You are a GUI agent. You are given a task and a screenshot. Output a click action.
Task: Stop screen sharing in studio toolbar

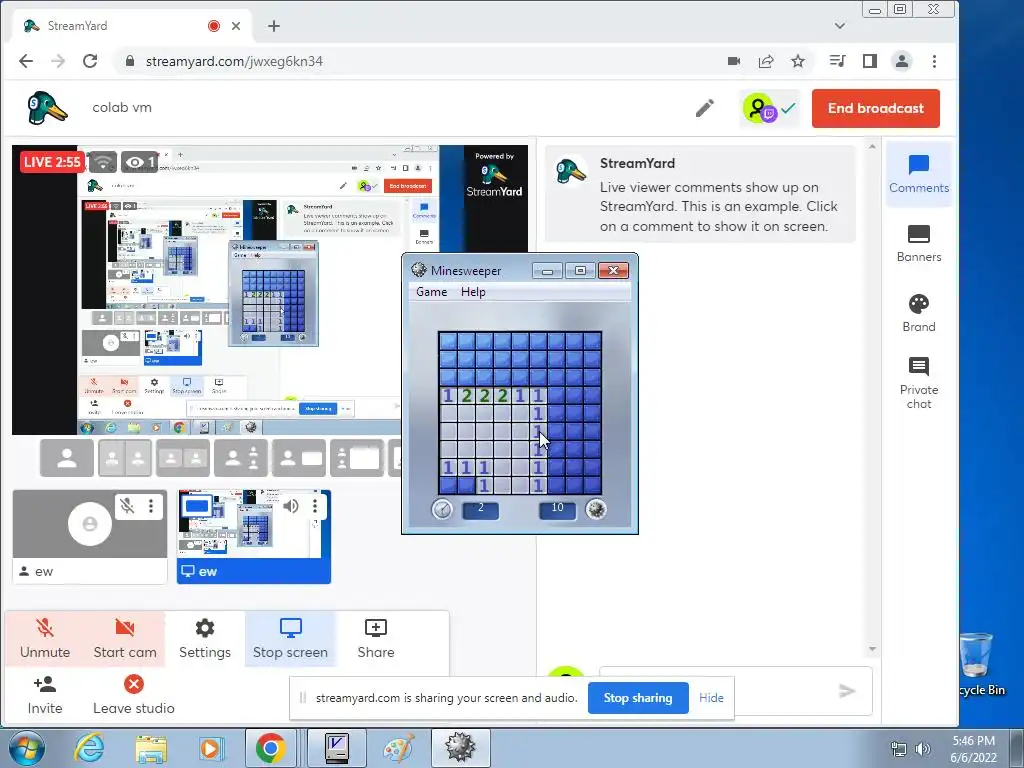290,639
